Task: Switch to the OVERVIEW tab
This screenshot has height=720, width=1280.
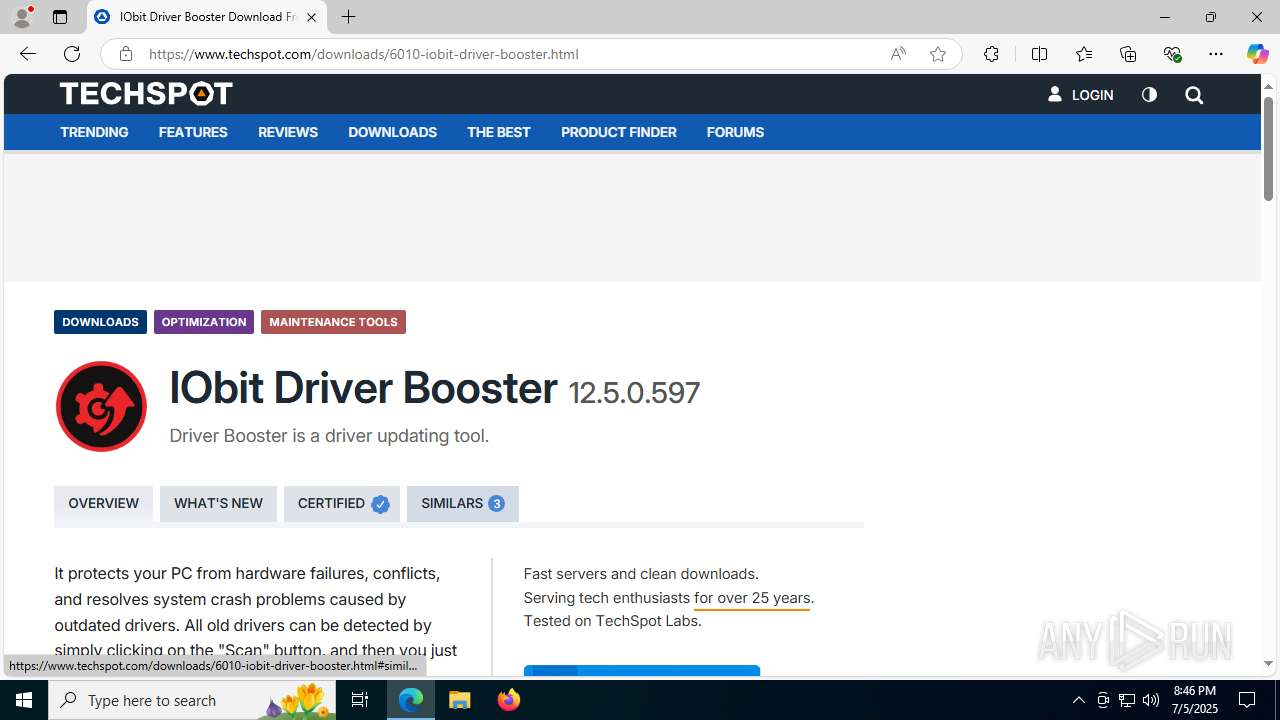Action: point(104,504)
